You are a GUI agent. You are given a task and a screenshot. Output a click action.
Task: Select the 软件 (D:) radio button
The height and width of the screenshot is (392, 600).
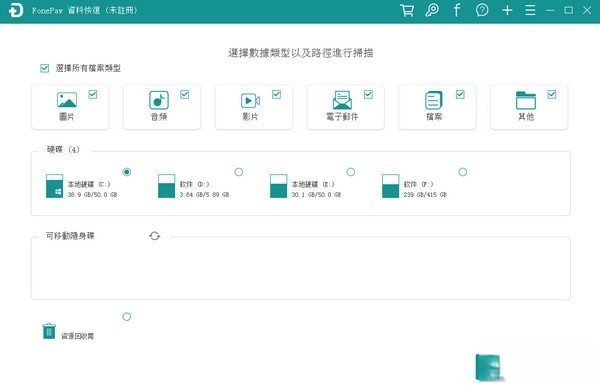pos(239,172)
